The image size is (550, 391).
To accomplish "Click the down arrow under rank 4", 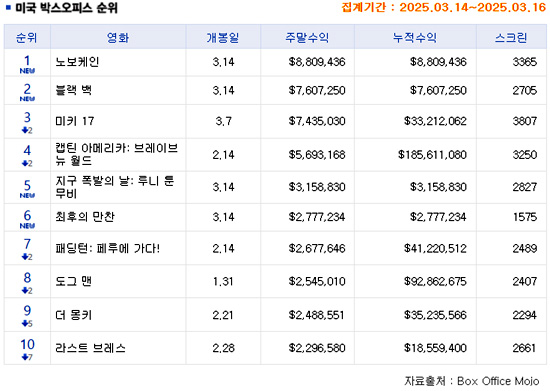I will click(x=27, y=163).
